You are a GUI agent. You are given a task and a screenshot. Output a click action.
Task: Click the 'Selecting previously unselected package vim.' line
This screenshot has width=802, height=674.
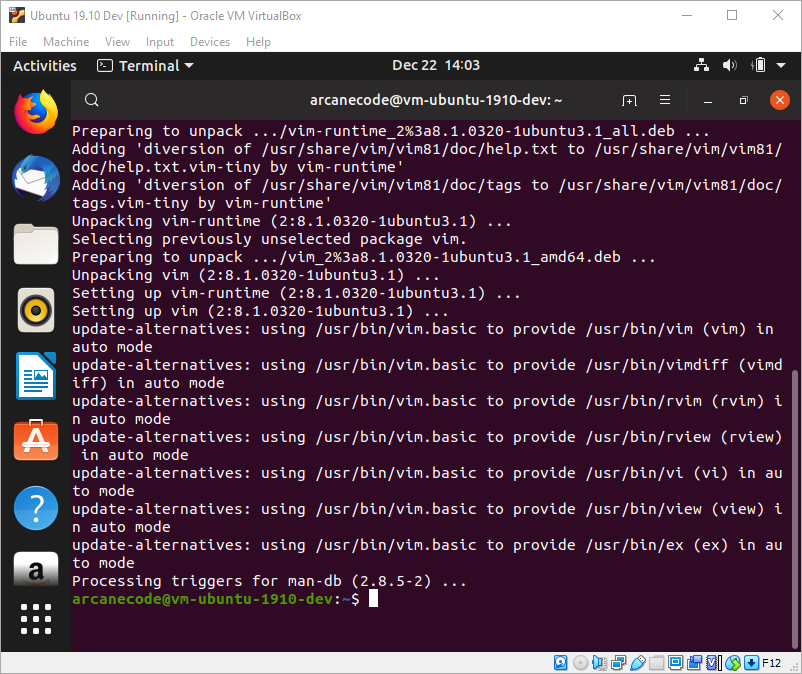[269, 239]
